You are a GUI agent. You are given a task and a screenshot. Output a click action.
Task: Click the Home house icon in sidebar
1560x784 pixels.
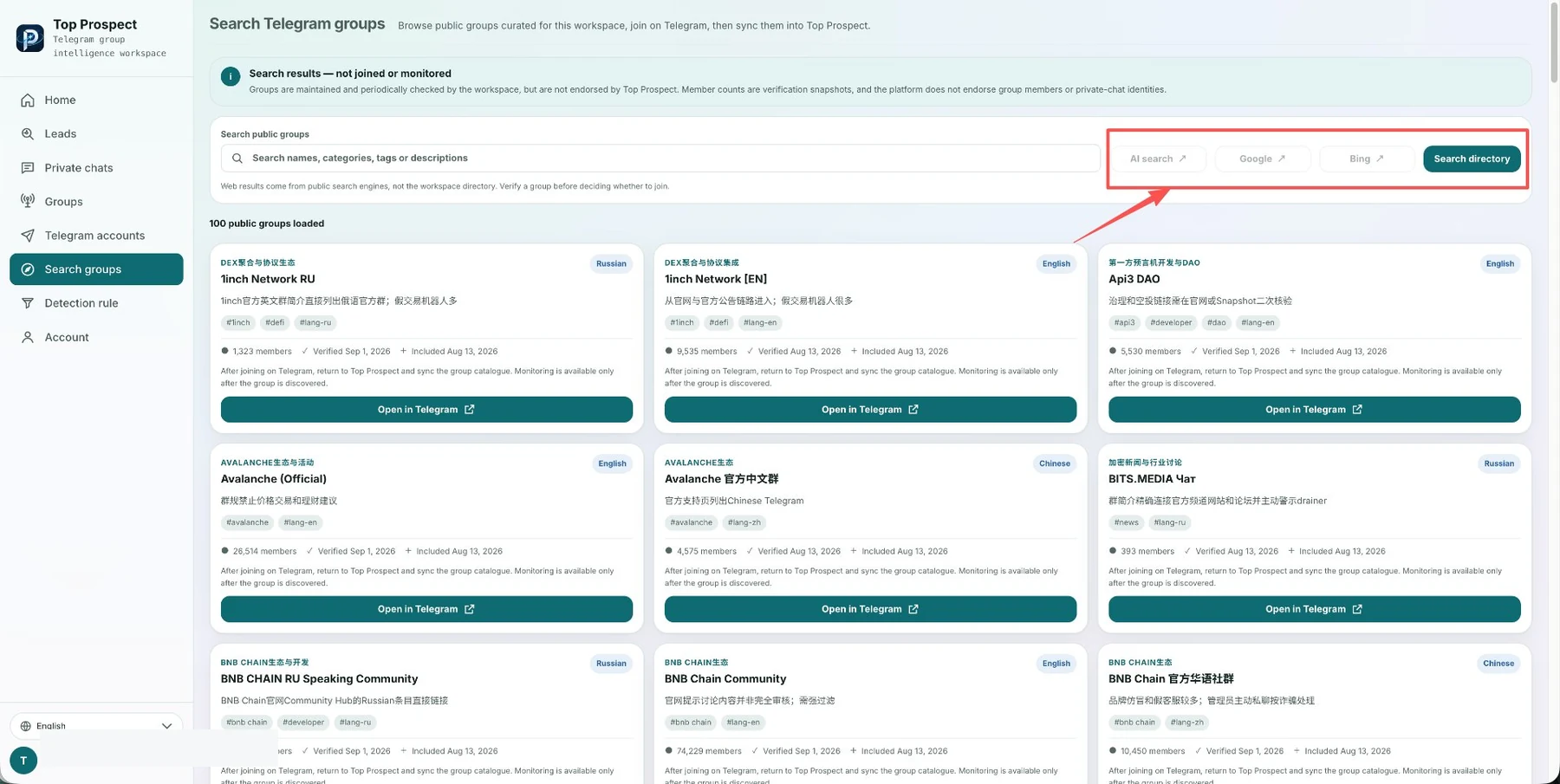tap(28, 100)
